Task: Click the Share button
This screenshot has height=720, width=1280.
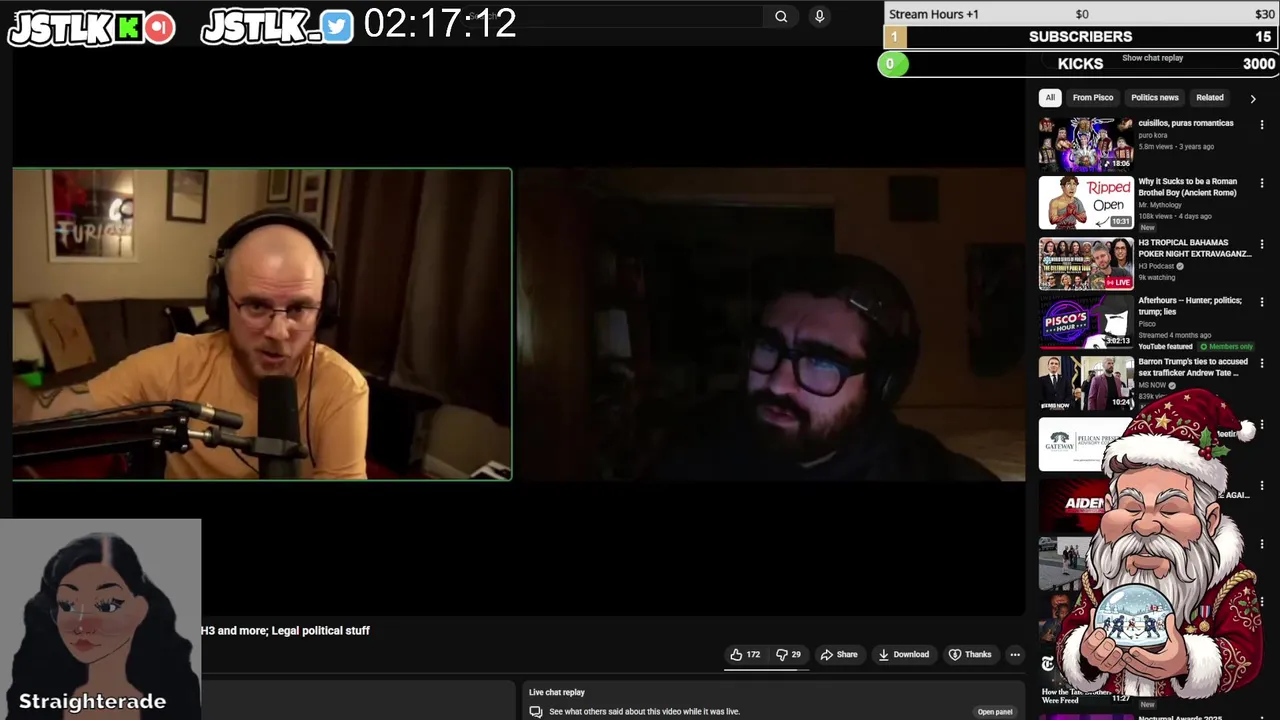Action: [x=839, y=654]
